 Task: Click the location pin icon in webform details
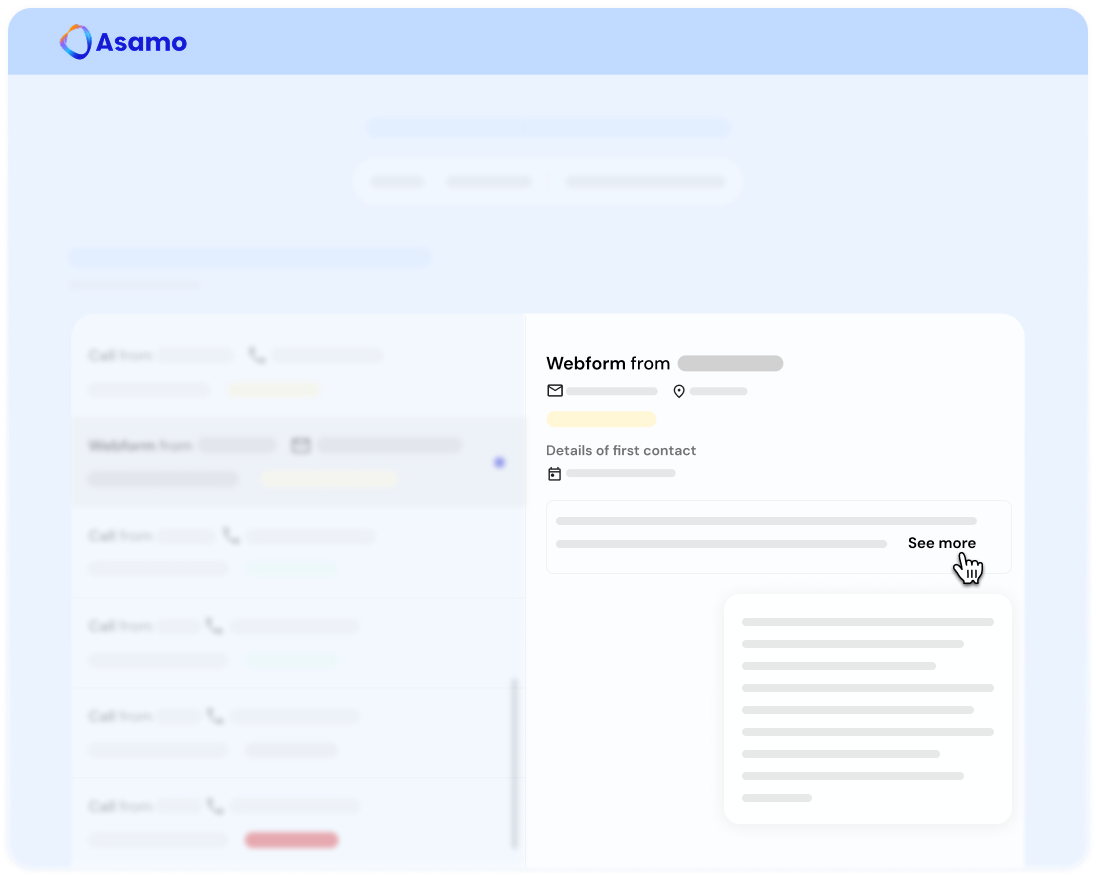679,391
